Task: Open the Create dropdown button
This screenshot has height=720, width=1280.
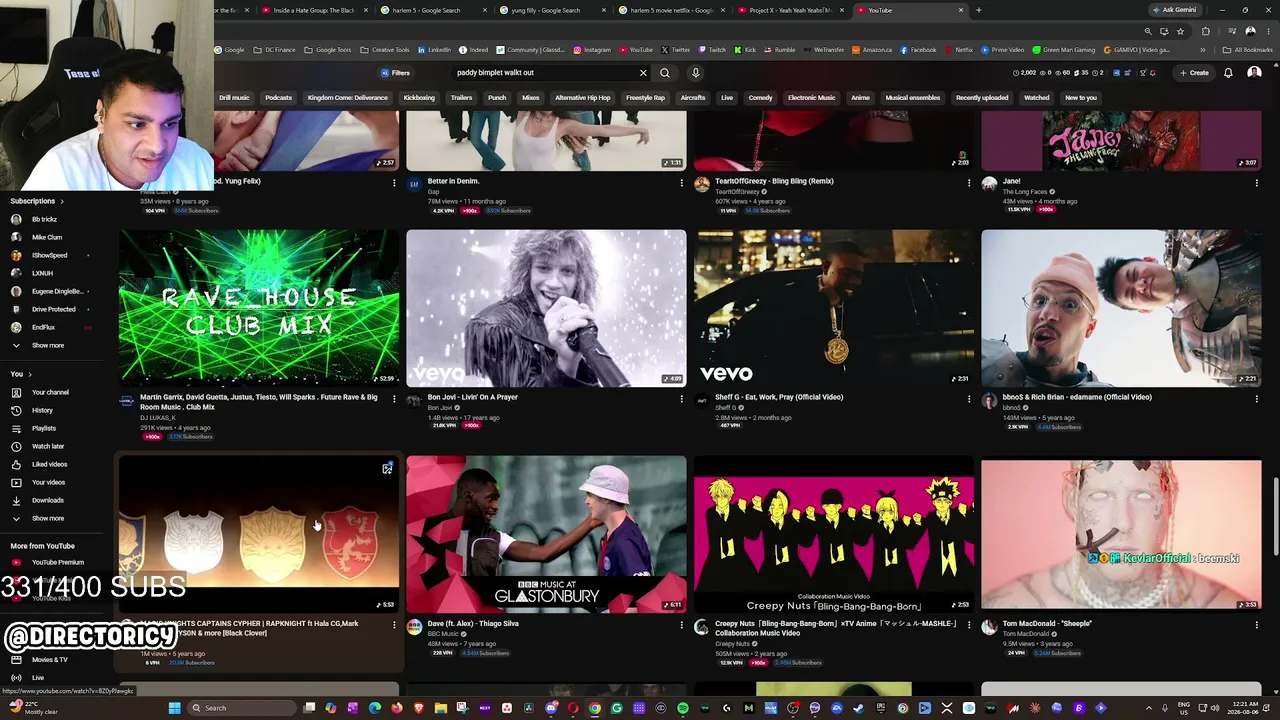Action: pyautogui.click(x=1194, y=73)
